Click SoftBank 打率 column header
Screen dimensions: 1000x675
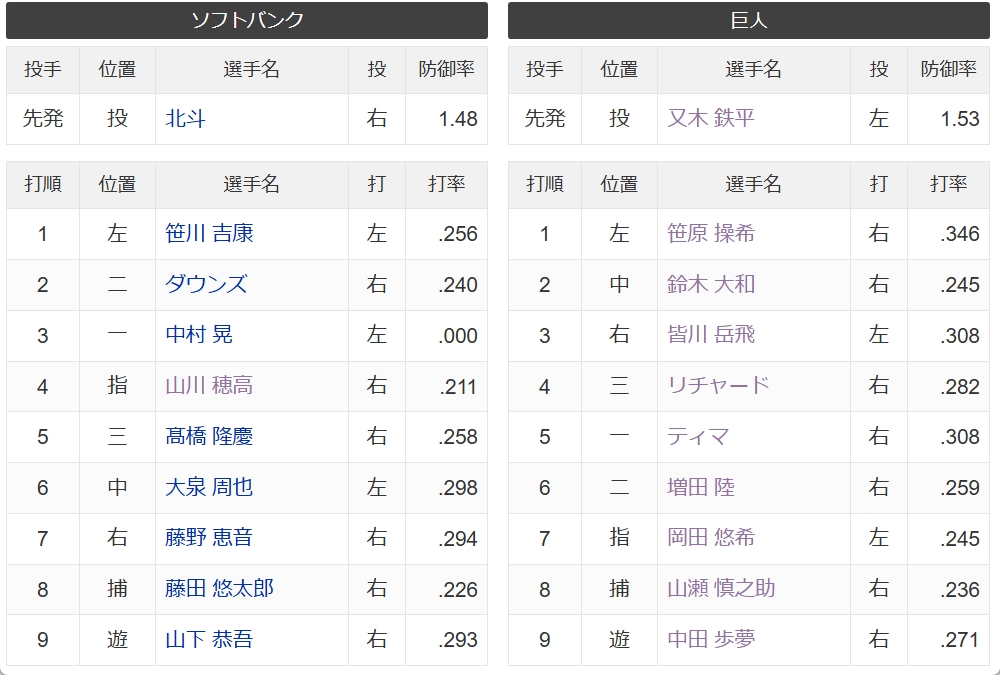(446, 184)
